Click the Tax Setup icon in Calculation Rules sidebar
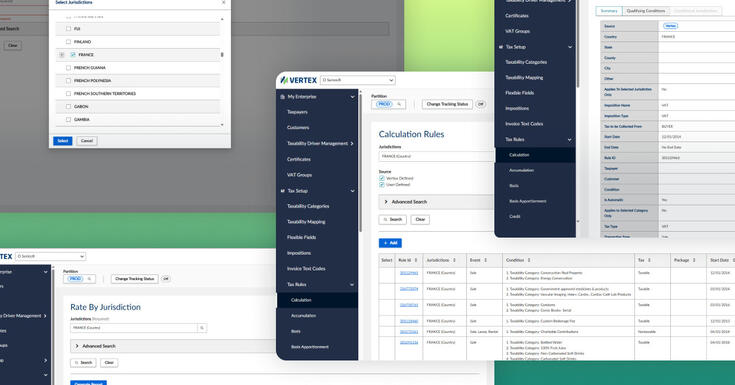 [282, 191]
